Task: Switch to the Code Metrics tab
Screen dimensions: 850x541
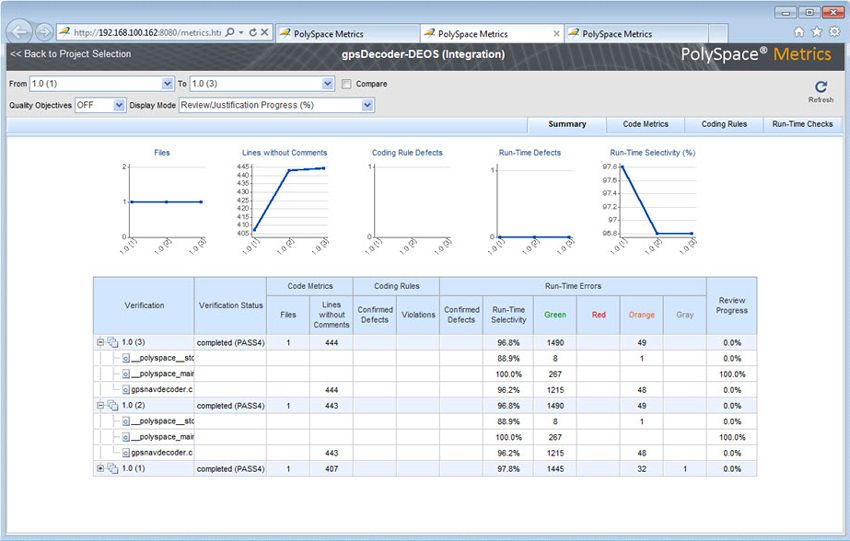Action: click(x=645, y=124)
